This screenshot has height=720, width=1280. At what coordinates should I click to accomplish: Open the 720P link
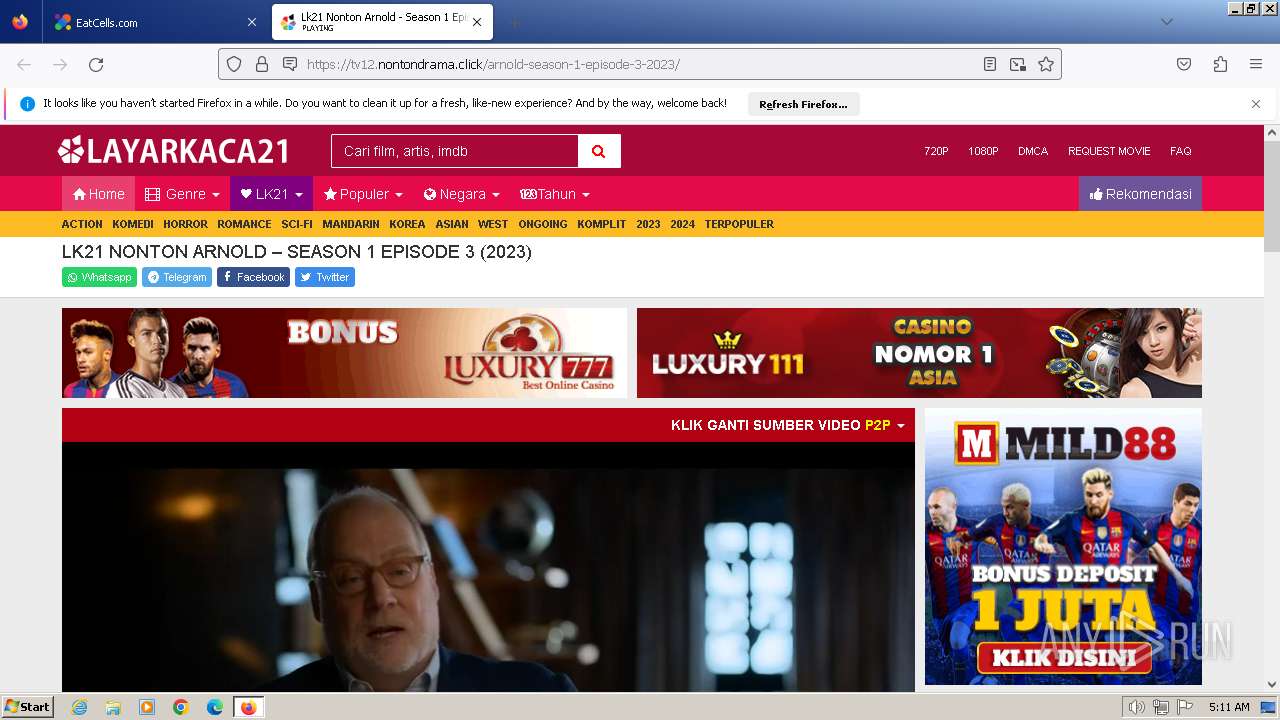click(x=936, y=151)
